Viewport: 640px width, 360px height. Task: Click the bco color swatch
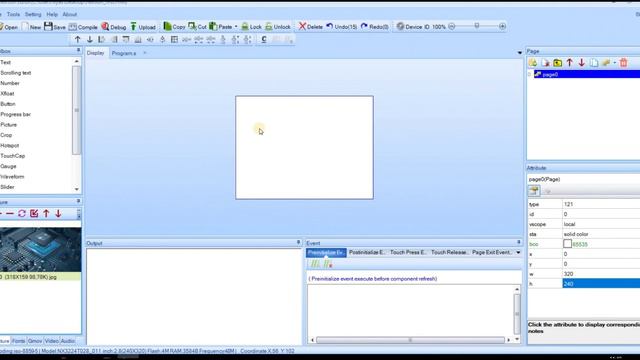click(567, 244)
